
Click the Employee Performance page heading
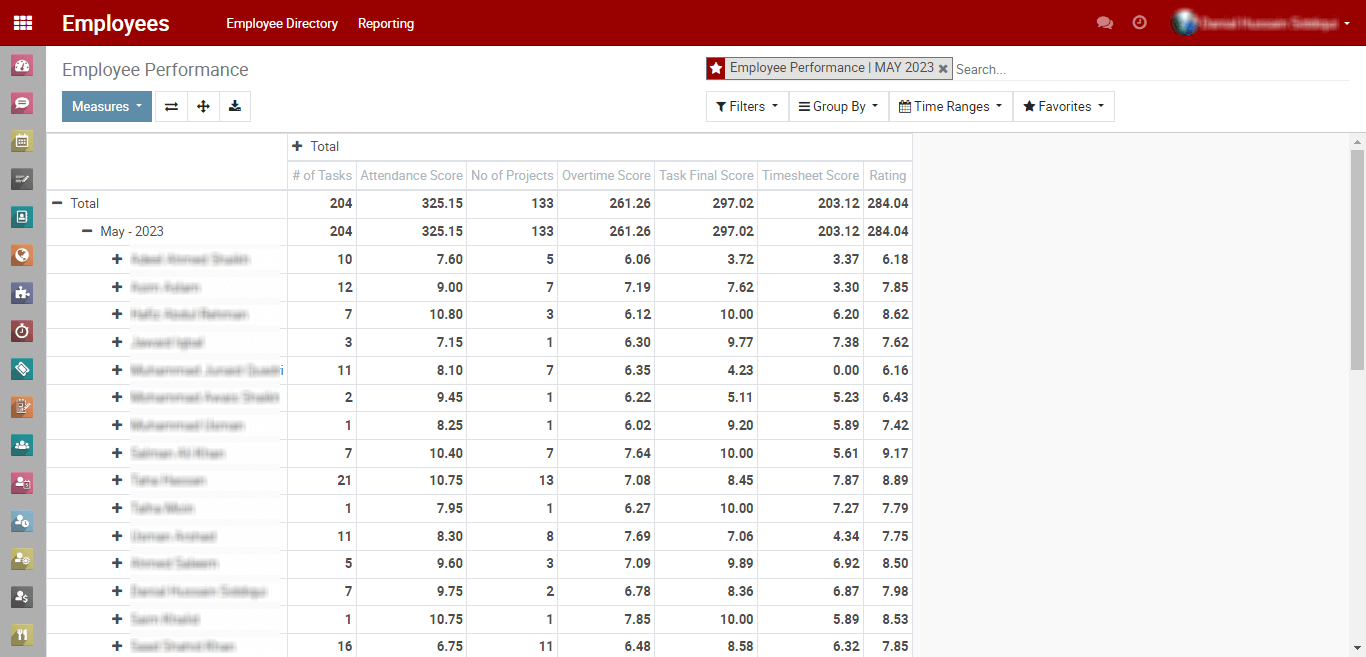(155, 70)
